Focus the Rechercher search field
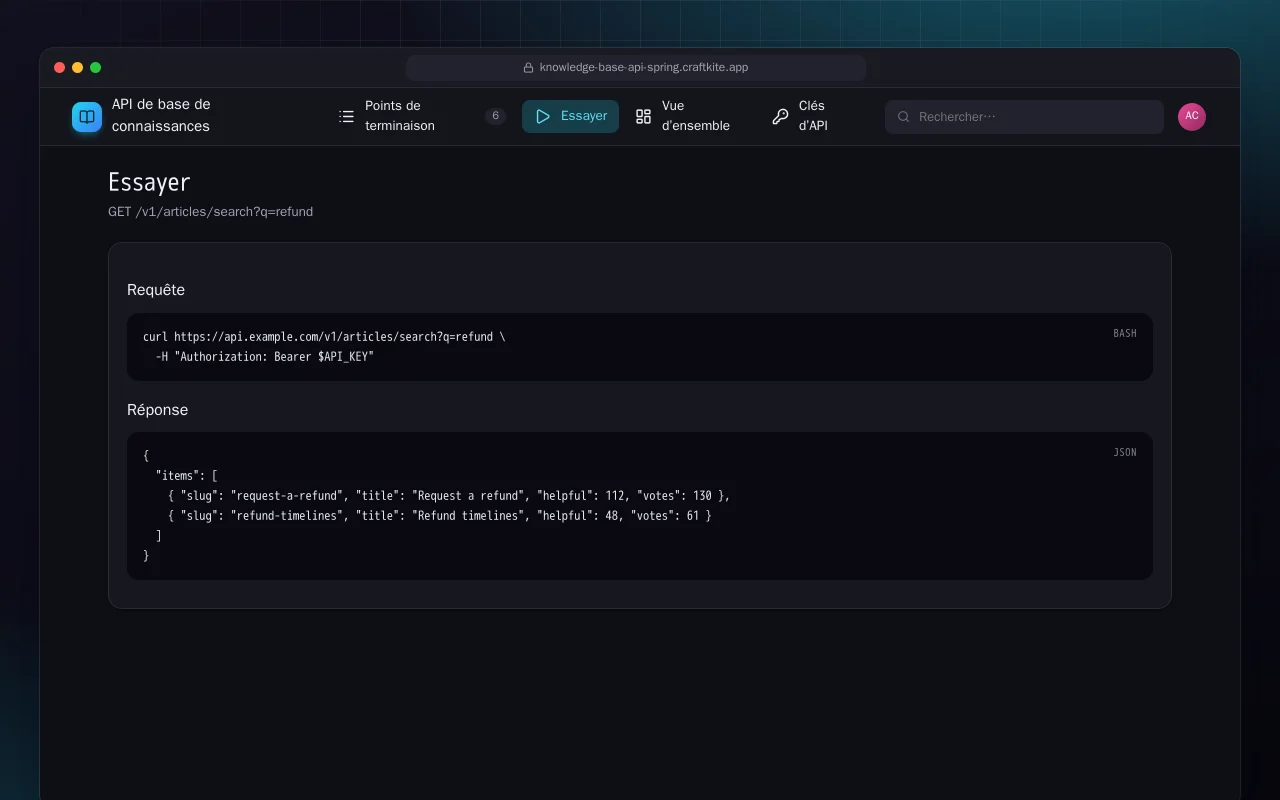The image size is (1280, 800). tap(1024, 117)
